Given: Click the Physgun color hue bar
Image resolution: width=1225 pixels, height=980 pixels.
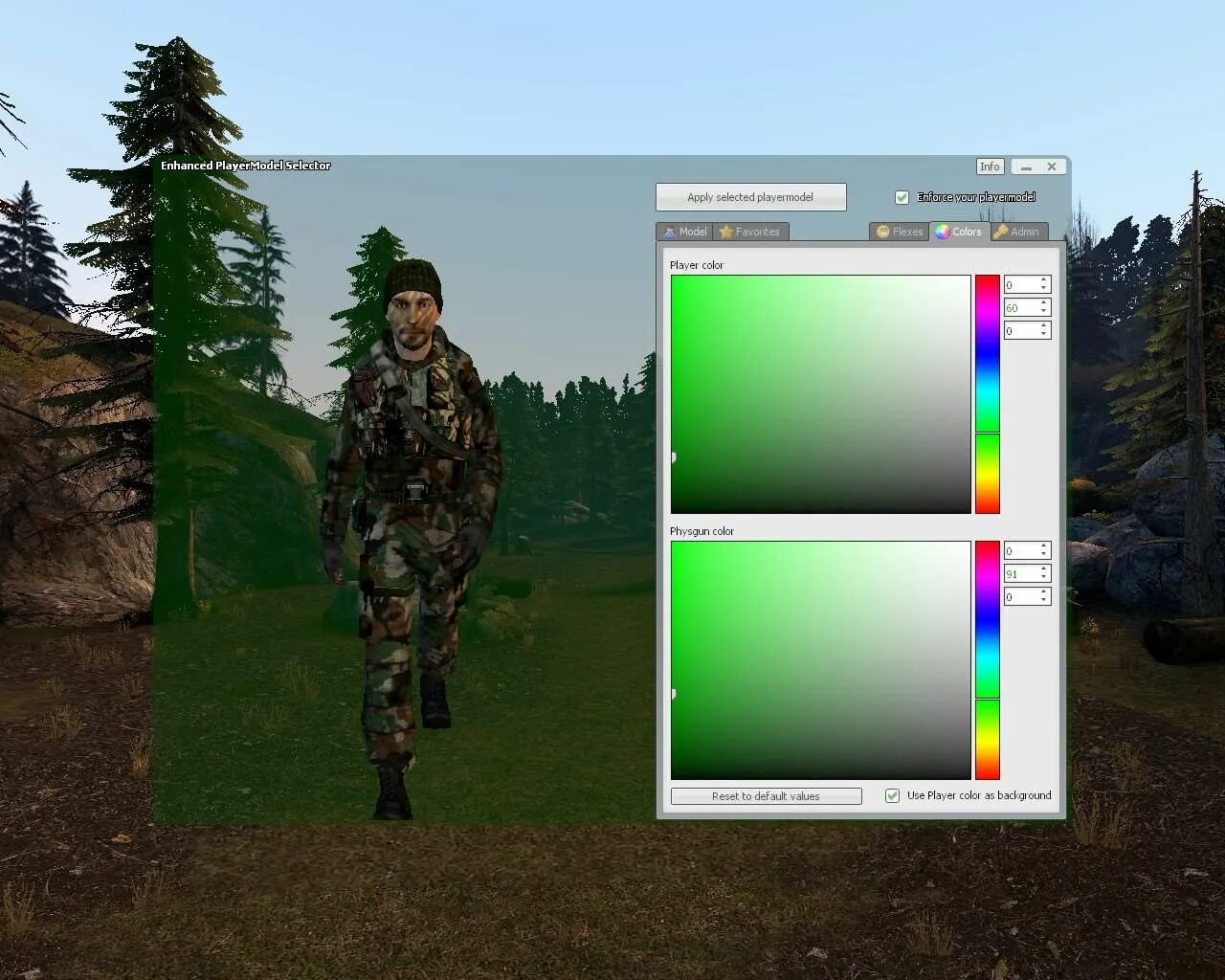Looking at the screenshot, I should pyautogui.click(x=987, y=660).
